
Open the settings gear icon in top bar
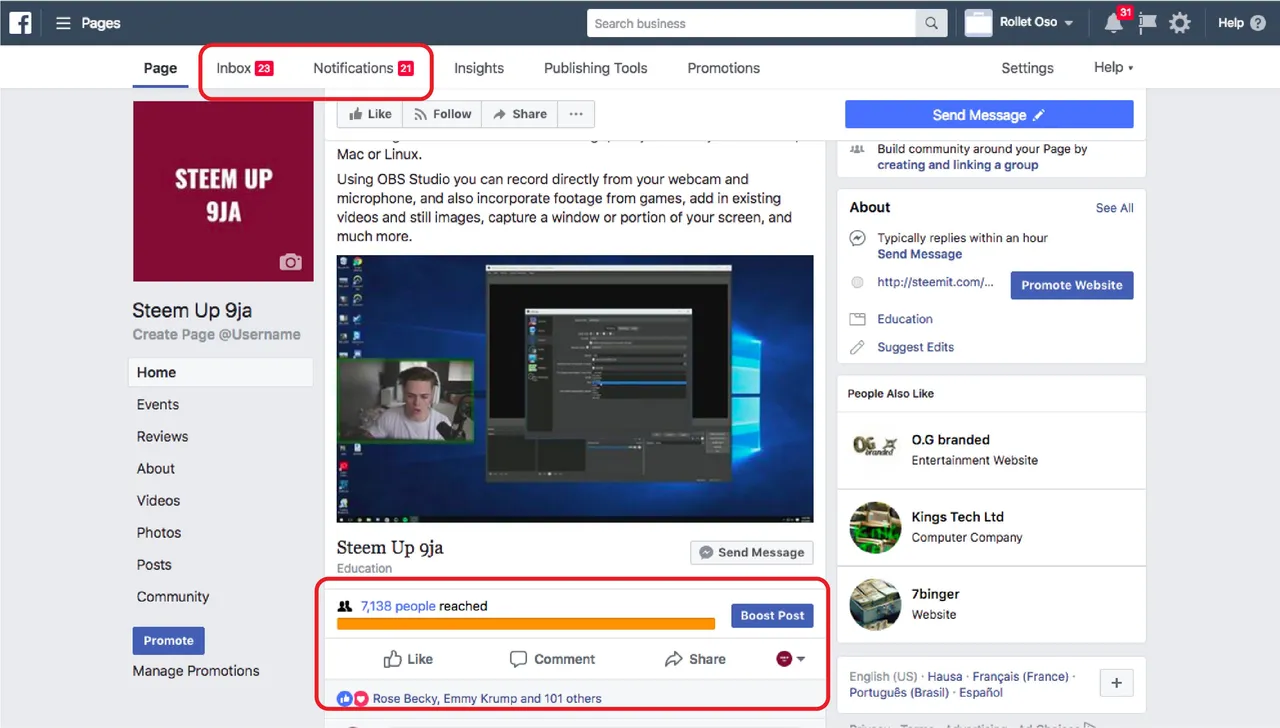coord(1180,23)
